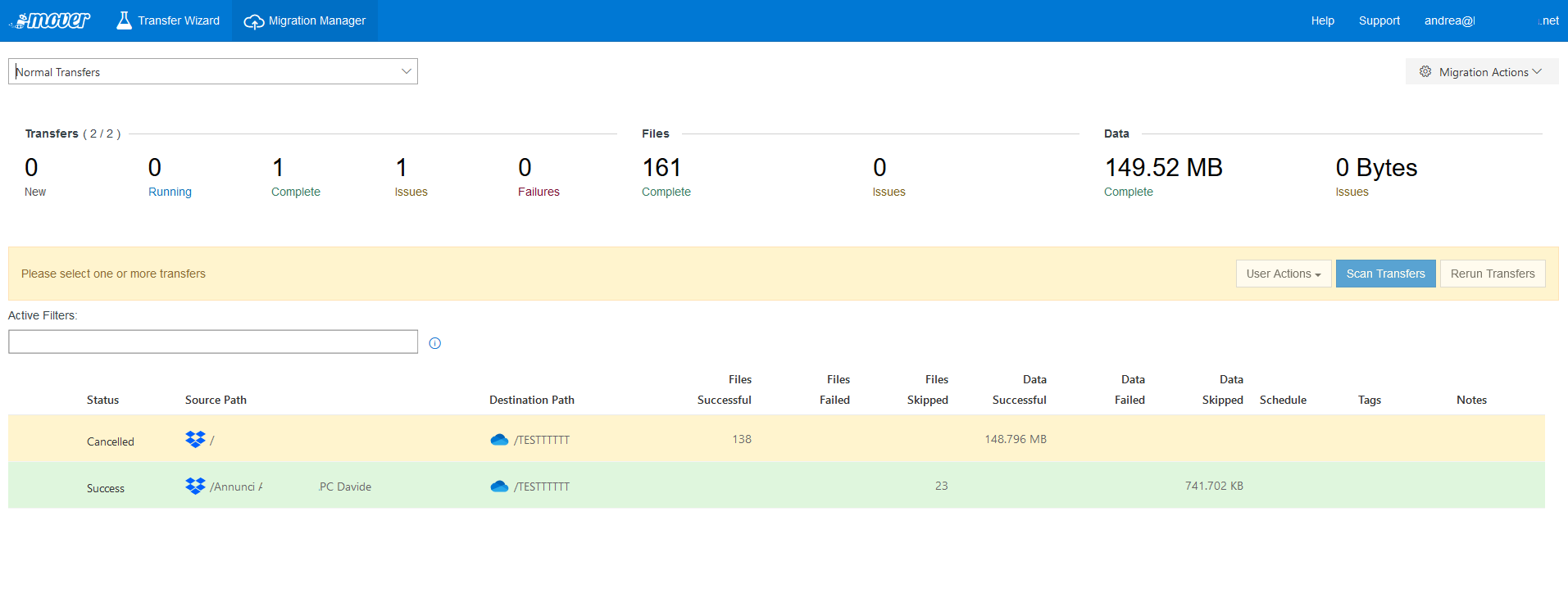Expand the Normal Transfers dropdown
Image resolution: width=1568 pixels, height=602 pixels.
click(x=213, y=71)
